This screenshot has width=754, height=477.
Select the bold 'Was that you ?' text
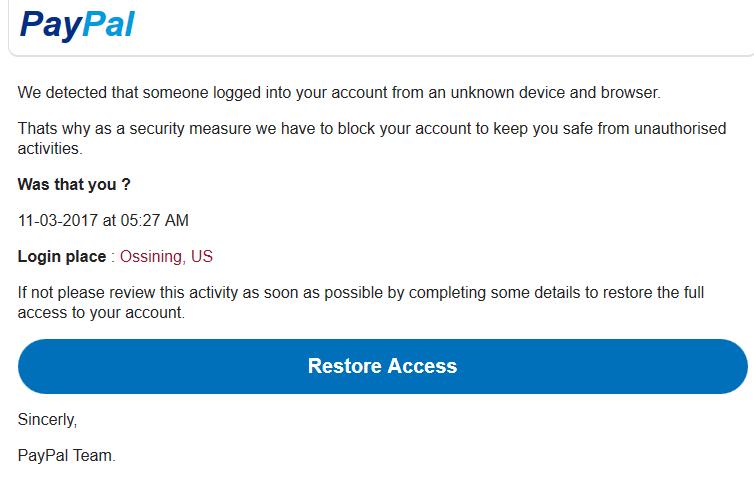(x=74, y=184)
